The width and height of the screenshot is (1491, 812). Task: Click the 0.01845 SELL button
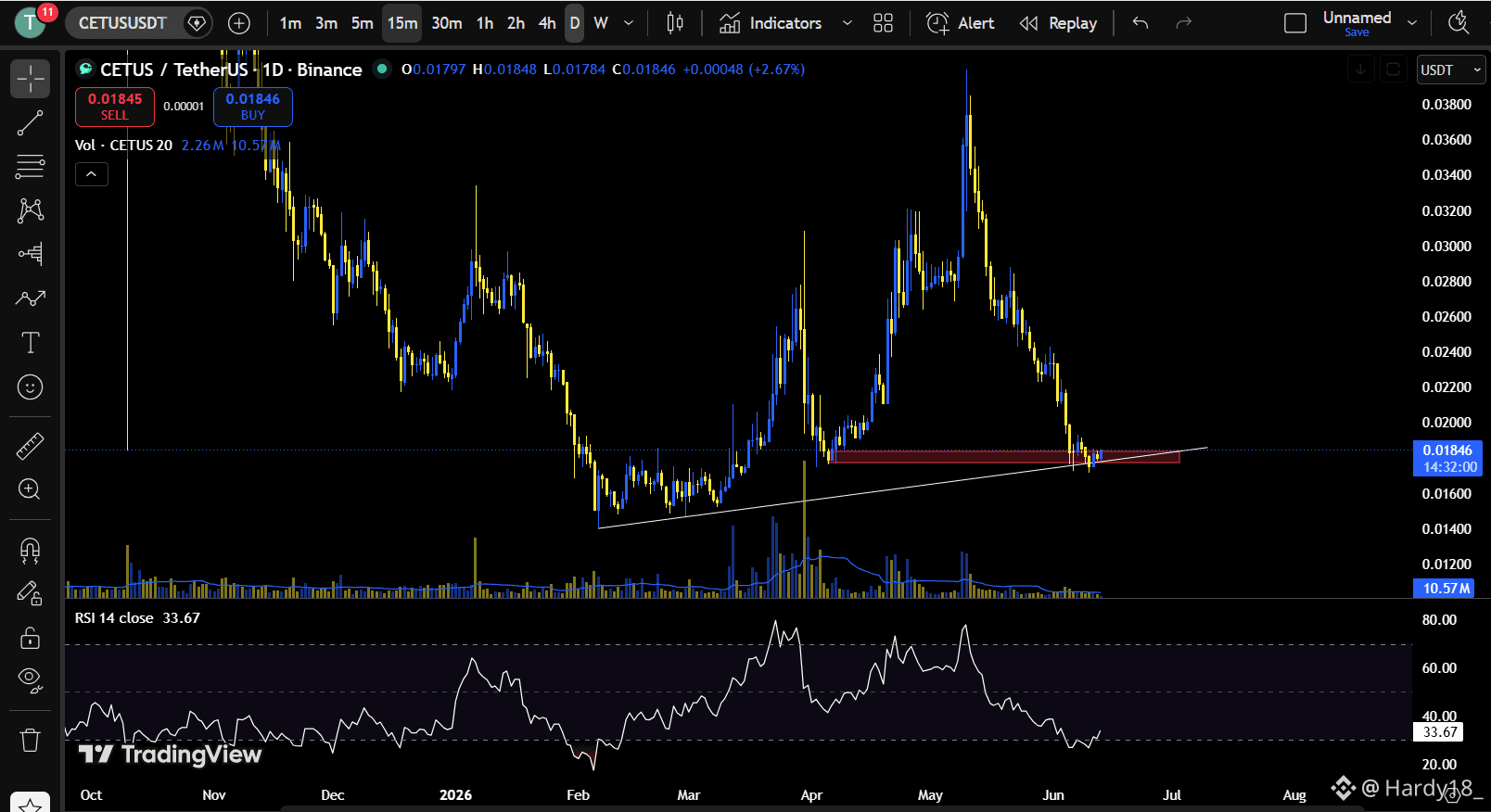point(115,107)
